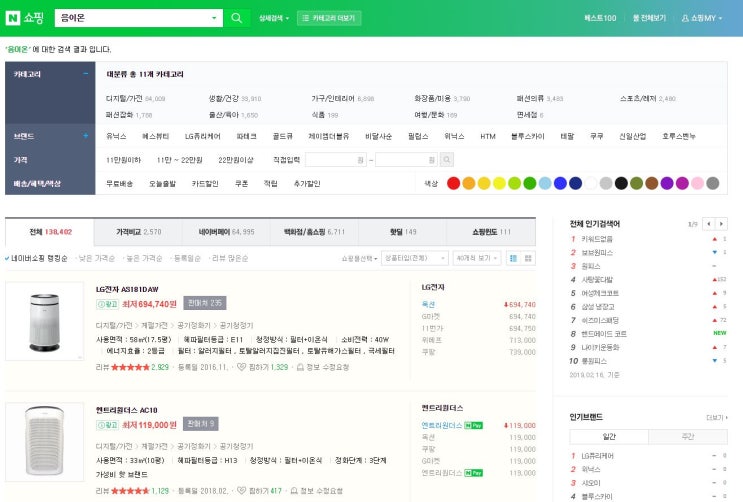
Task: Open the LG air purifier product thumbnail
Action: click(x=45, y=321)
